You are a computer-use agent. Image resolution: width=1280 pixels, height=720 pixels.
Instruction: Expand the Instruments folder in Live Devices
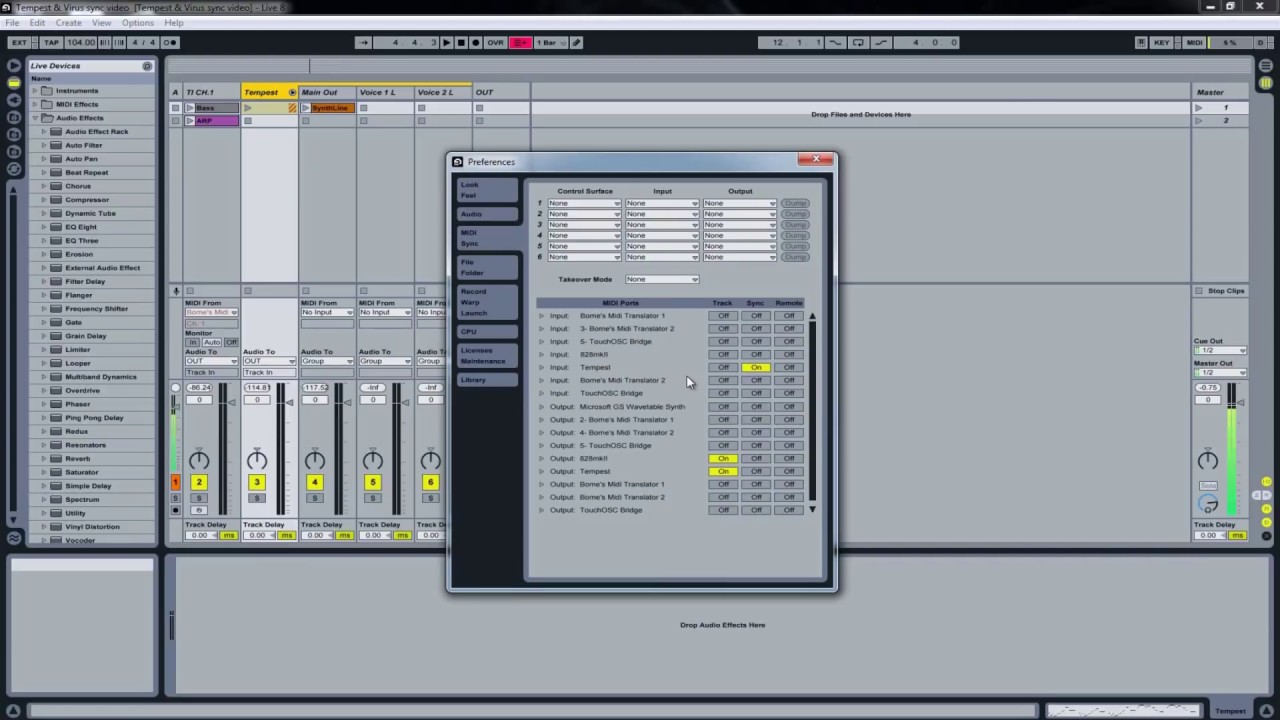point(35,91)
